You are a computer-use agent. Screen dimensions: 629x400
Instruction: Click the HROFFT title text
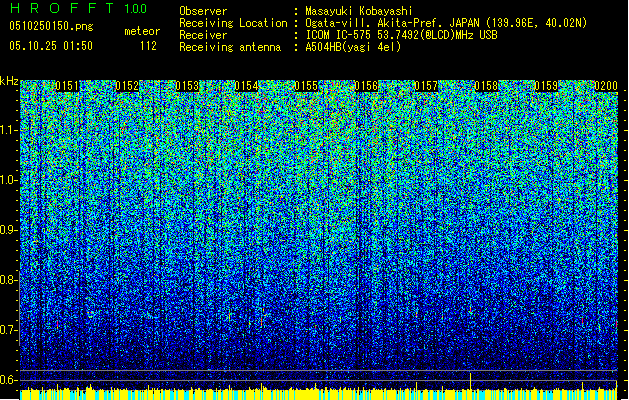[64, 9]
